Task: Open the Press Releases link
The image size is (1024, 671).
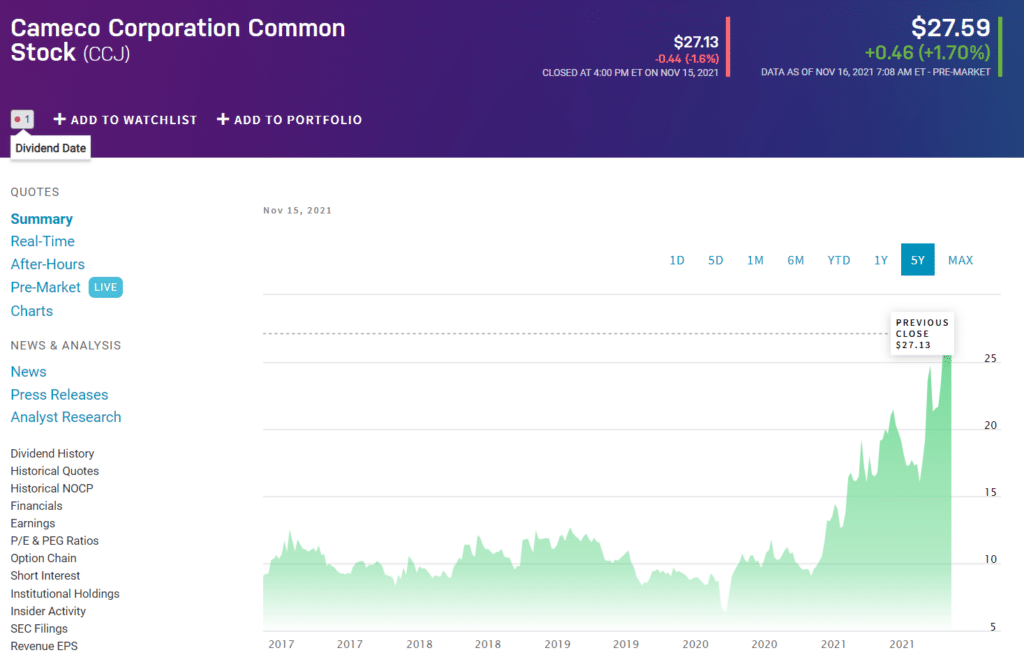Action: 59,395
